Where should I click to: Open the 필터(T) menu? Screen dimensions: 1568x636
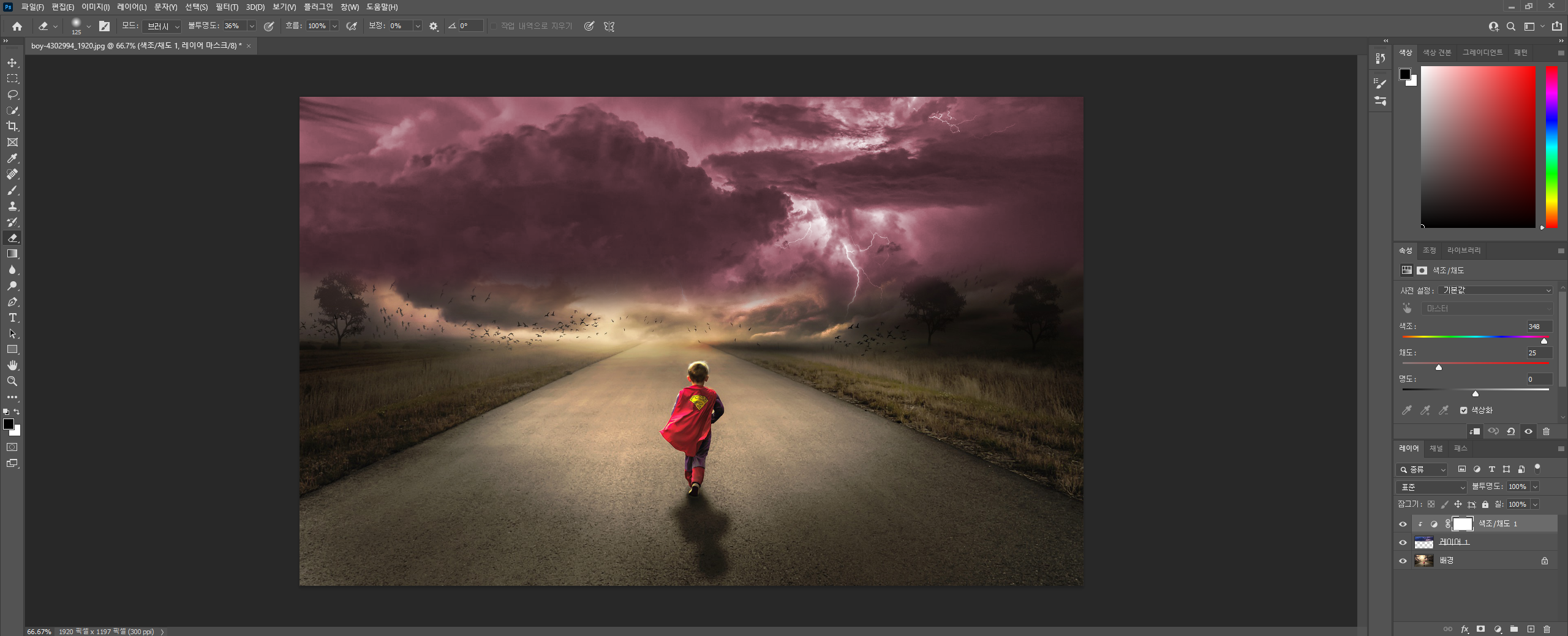227,7
